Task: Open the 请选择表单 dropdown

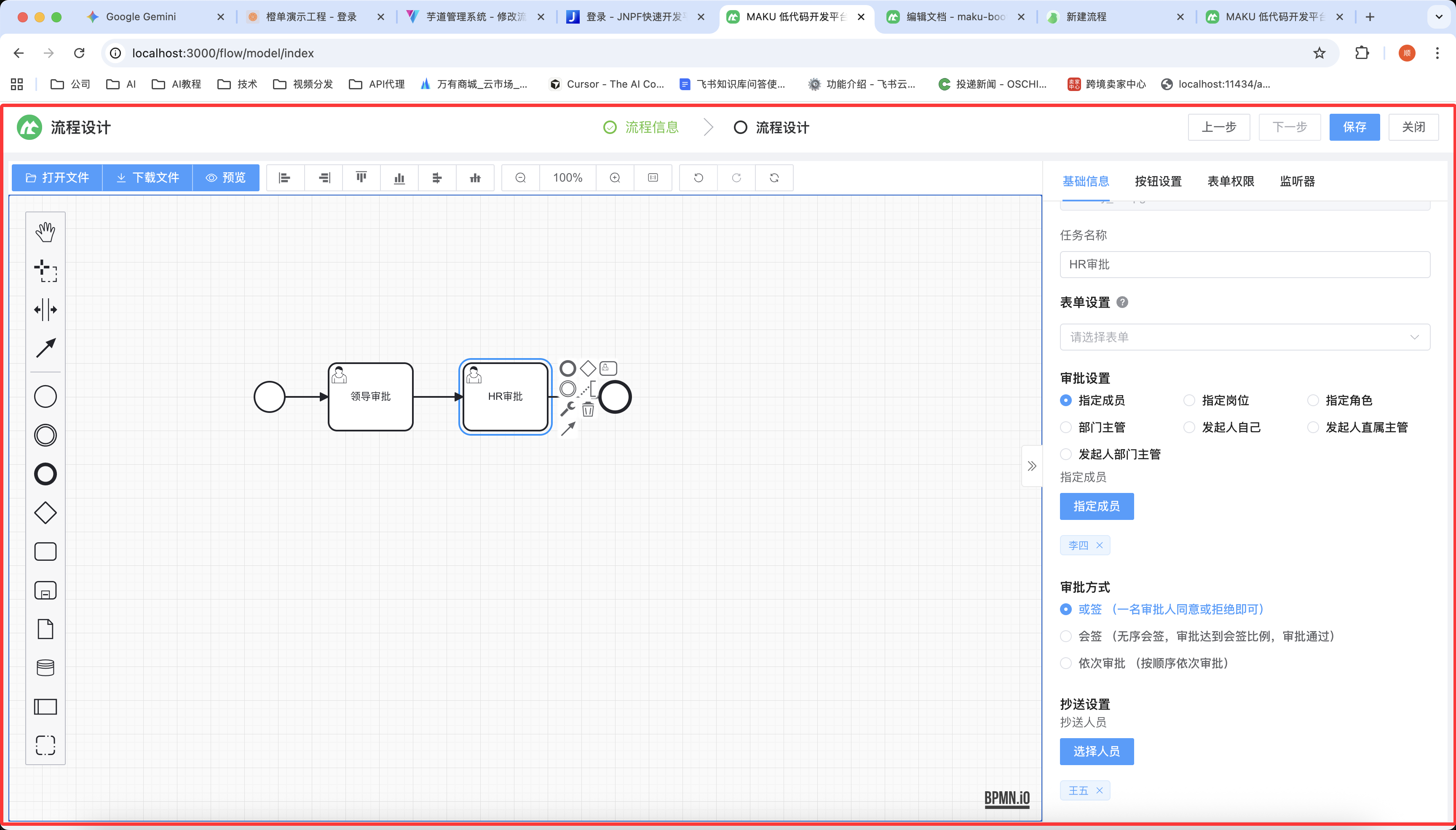Action: [x=1244, y=337]
